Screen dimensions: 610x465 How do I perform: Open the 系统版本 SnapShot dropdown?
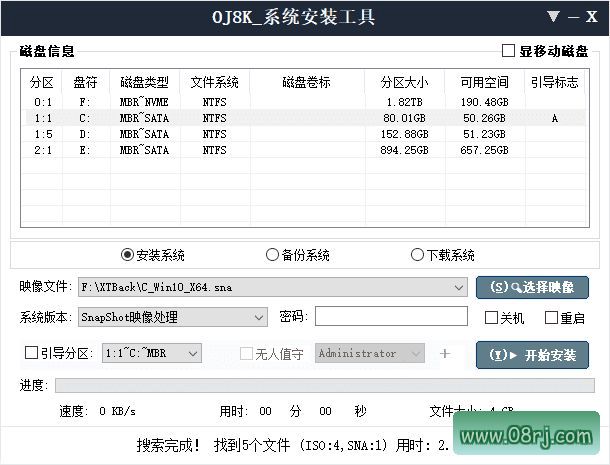259,317
